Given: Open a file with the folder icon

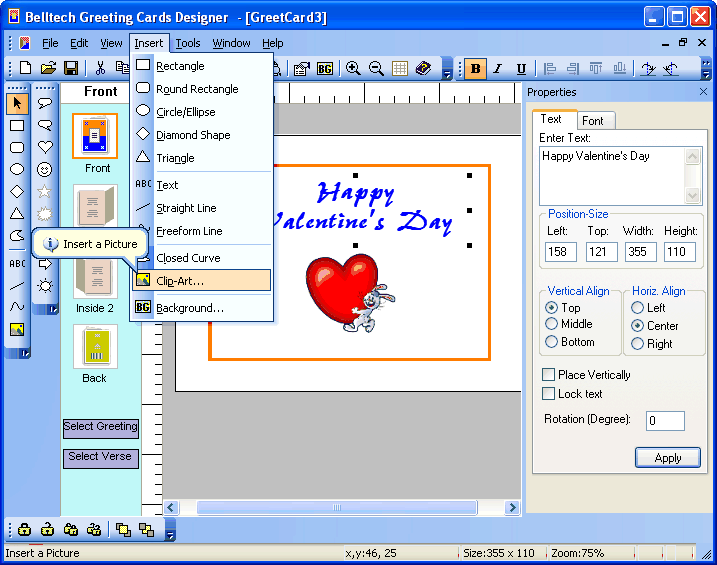Looking at the screenshot, I should (48, 68).
